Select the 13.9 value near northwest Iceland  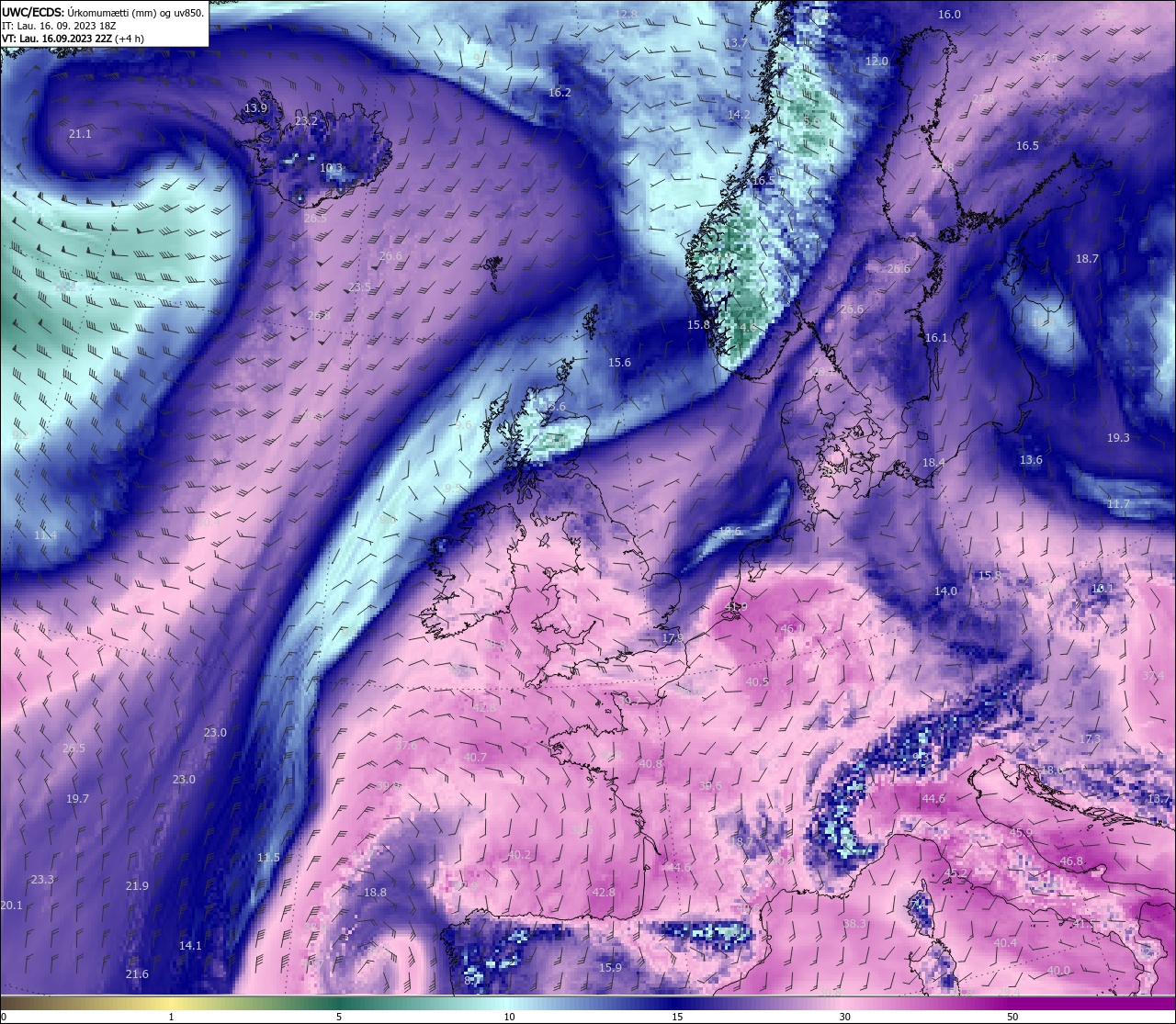click(255, 108)
